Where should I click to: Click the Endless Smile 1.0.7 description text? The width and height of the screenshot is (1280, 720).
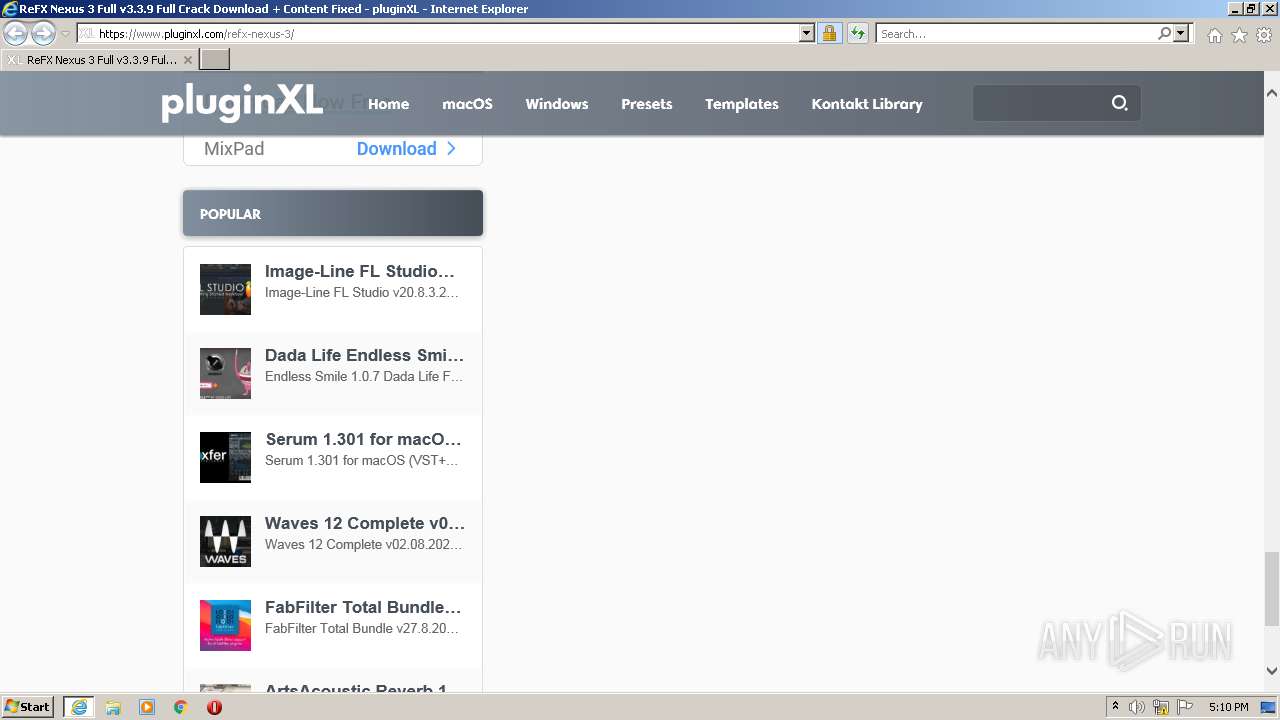click(364, 377)
